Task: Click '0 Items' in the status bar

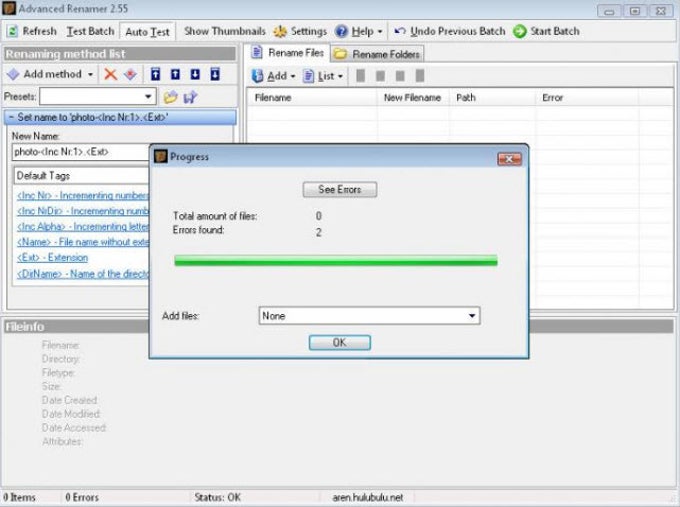Action: pos(20,497)
